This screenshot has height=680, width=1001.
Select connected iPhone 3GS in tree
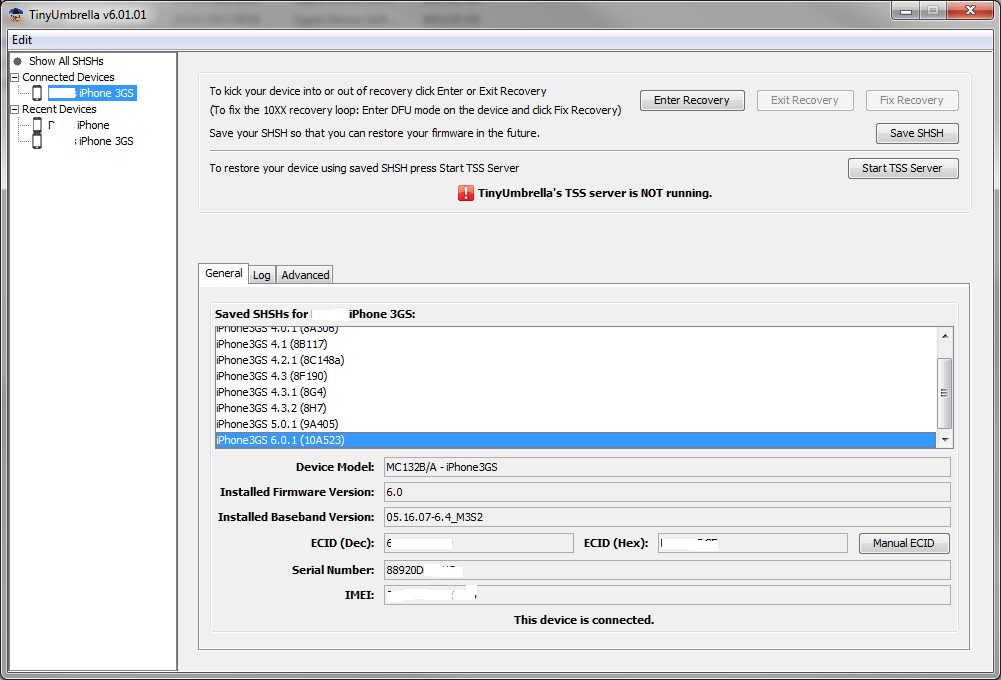coord(93,93)
